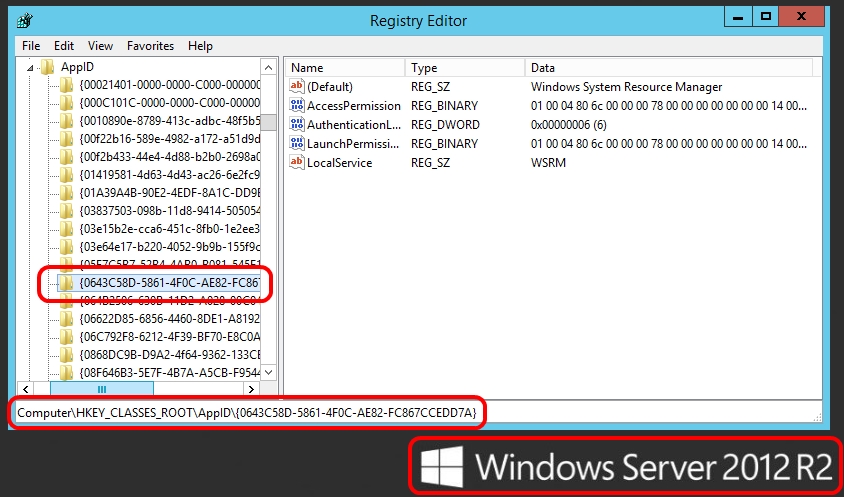Viewport: 844px width, 497px height.
Task: Select folder icon of {00021401-0000-0000-C000 key
Action: (x=66, y=85)
